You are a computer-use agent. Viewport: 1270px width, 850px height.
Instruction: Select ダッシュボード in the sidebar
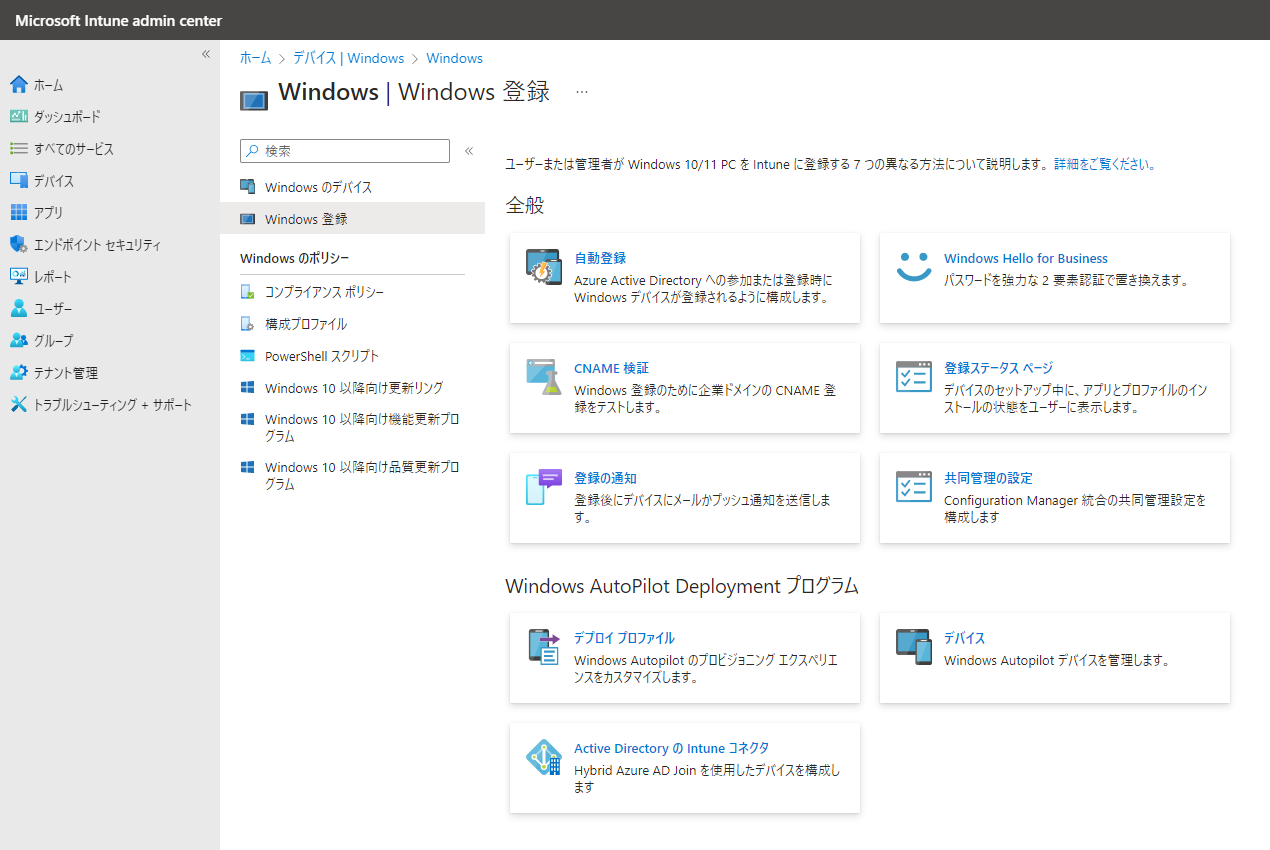[67, 117]
